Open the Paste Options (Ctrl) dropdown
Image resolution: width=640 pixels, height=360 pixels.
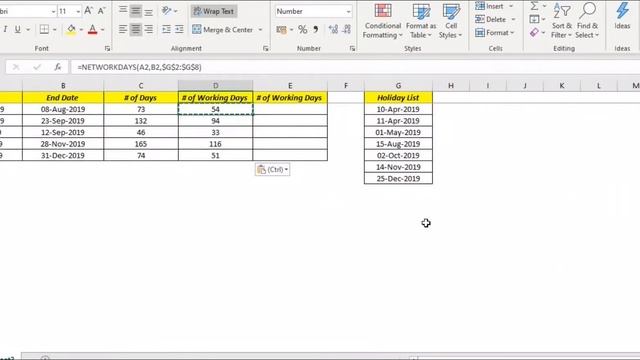[273, 169]
